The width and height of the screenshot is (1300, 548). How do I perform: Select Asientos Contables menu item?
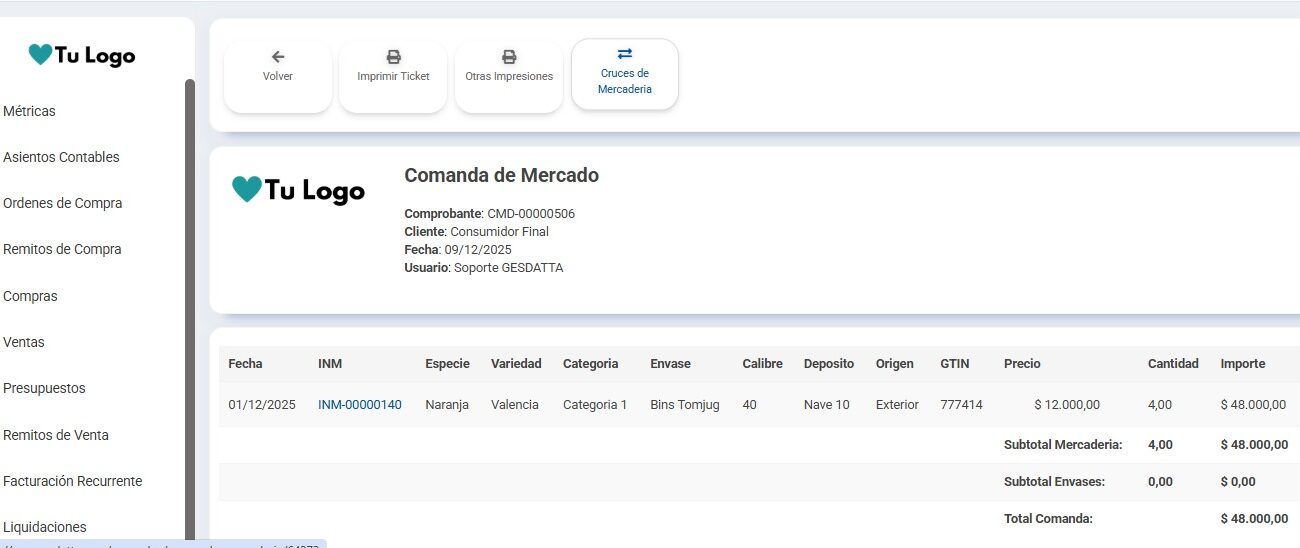tap(61, 157)
